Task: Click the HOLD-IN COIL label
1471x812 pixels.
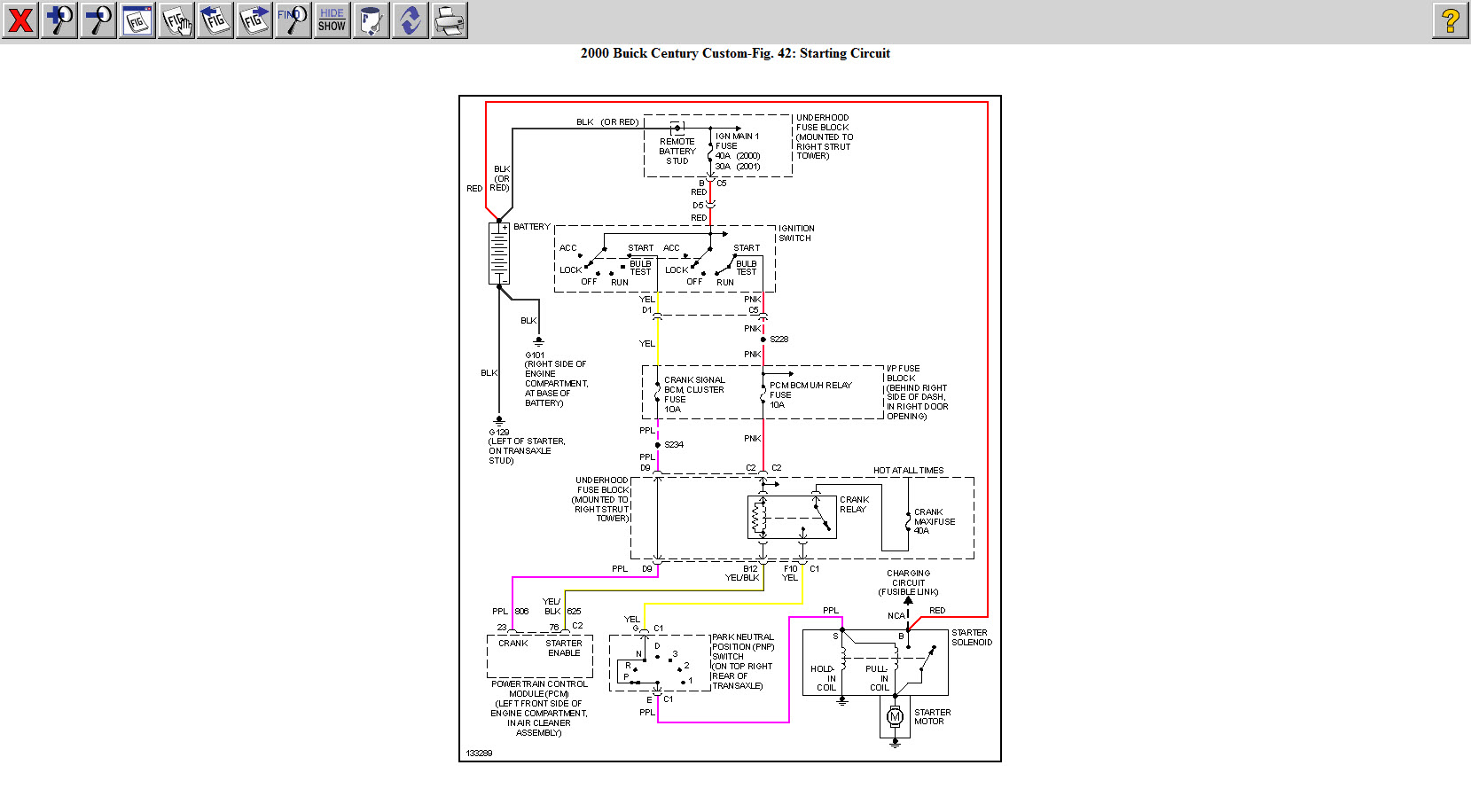Action: (x=824, y=678)
